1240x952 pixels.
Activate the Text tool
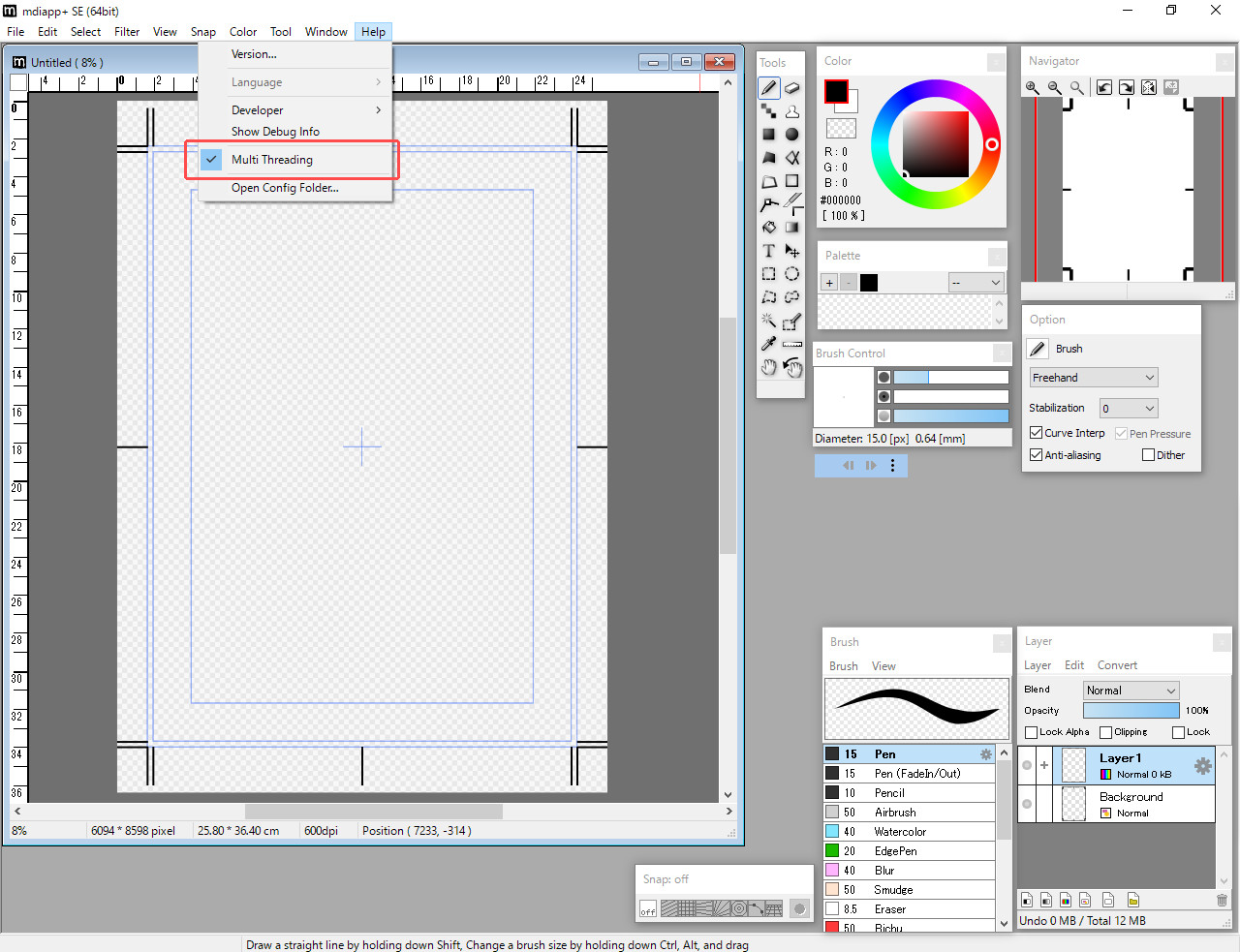click(x=768, y=250)
